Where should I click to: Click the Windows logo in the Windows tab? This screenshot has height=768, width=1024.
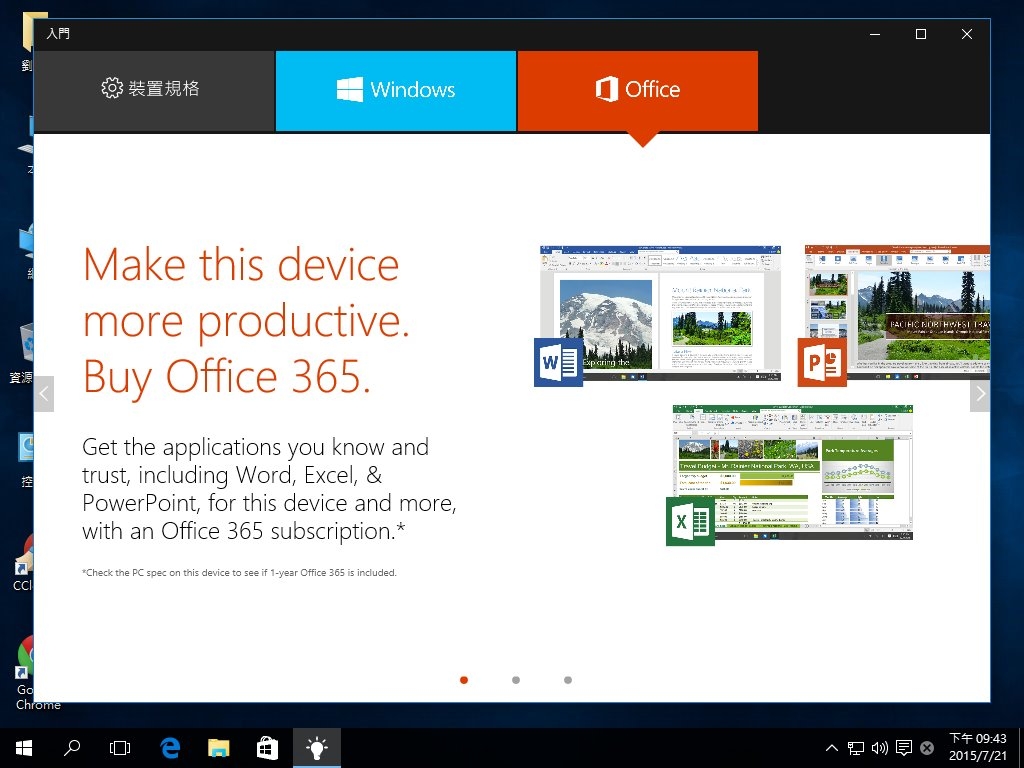click(x=350, y=89)
